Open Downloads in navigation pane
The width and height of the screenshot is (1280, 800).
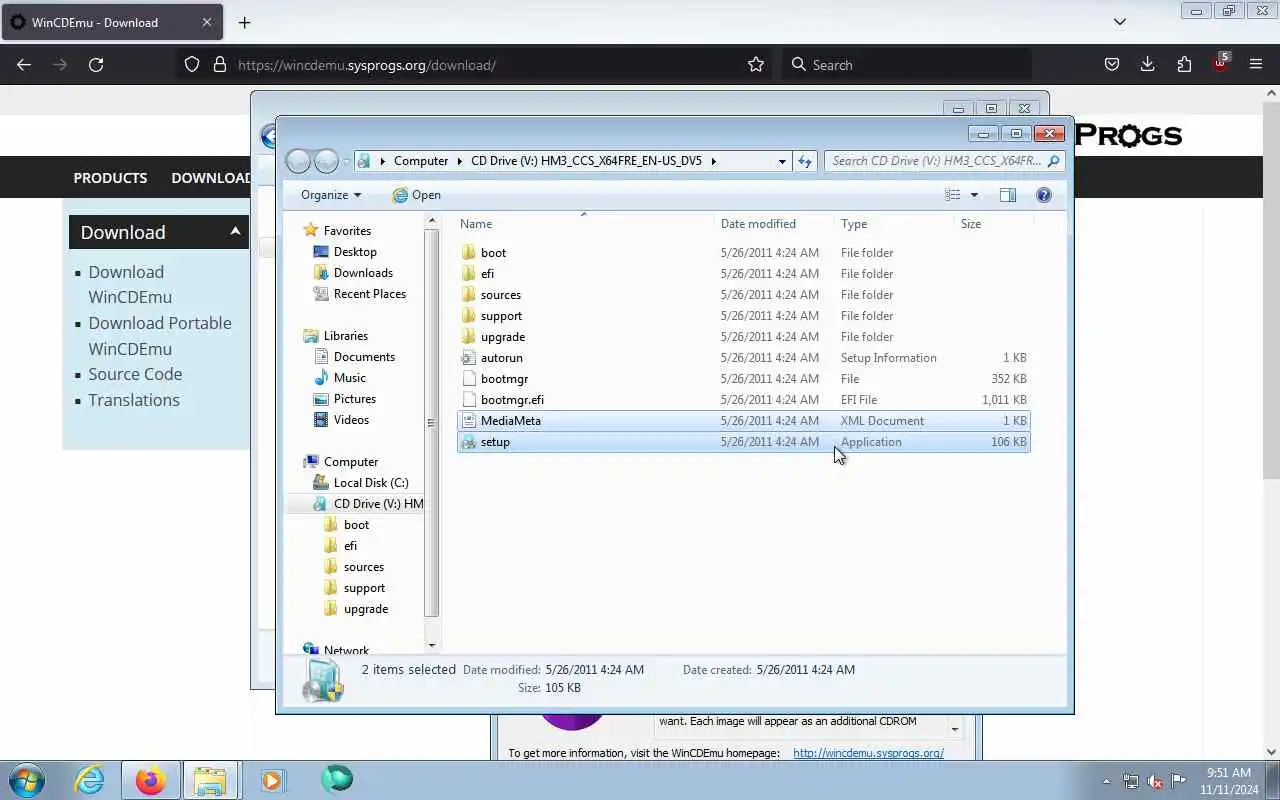[x=363, y=273]
